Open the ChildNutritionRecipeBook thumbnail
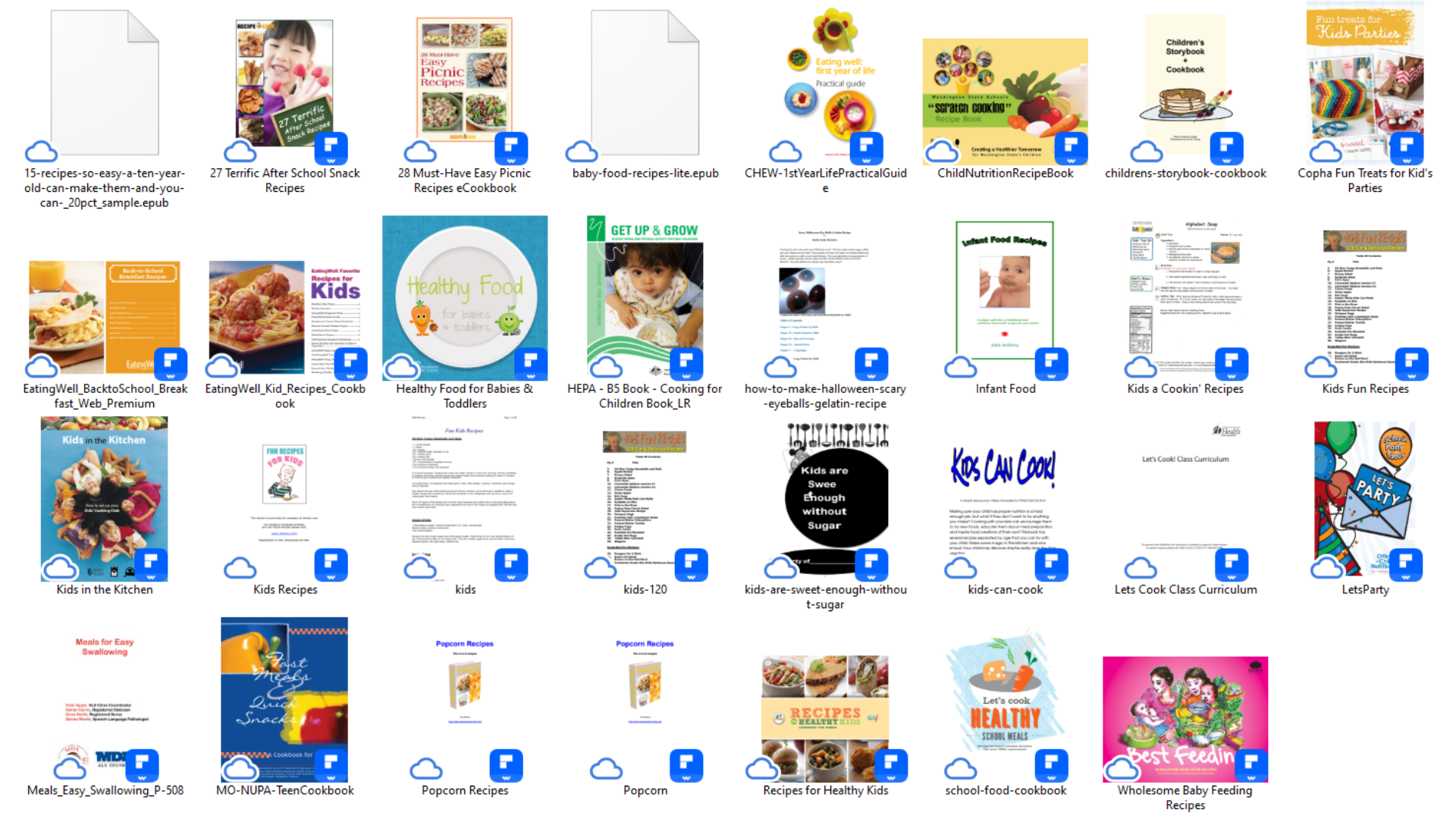Image resolution: width=1456 pixels, height=819 pixels. (1005, 99)
